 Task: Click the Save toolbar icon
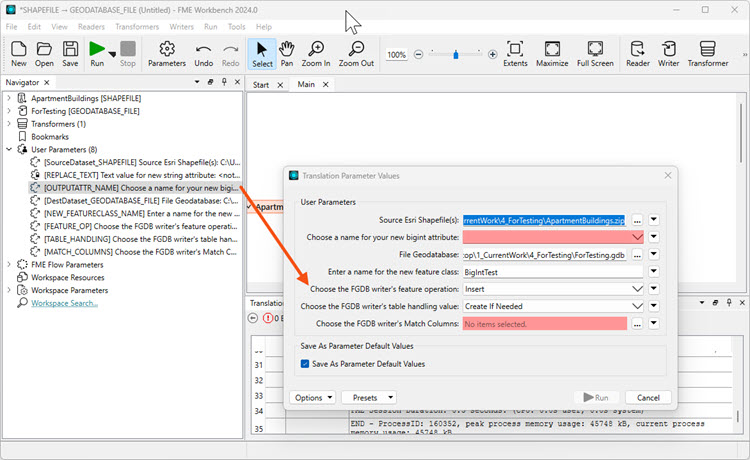[70, 54]
